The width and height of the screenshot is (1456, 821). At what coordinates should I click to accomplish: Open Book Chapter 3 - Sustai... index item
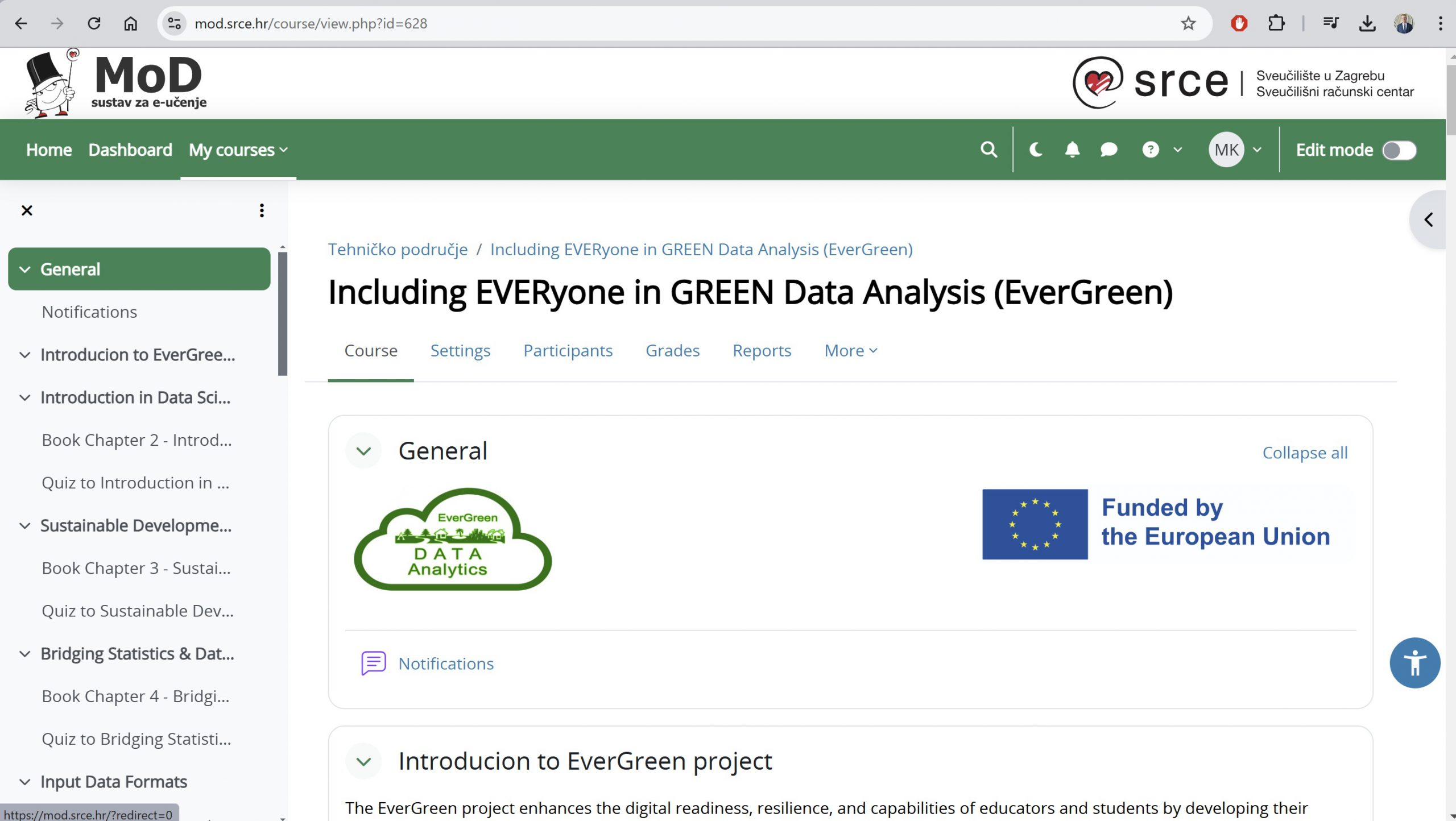(136, 568)
